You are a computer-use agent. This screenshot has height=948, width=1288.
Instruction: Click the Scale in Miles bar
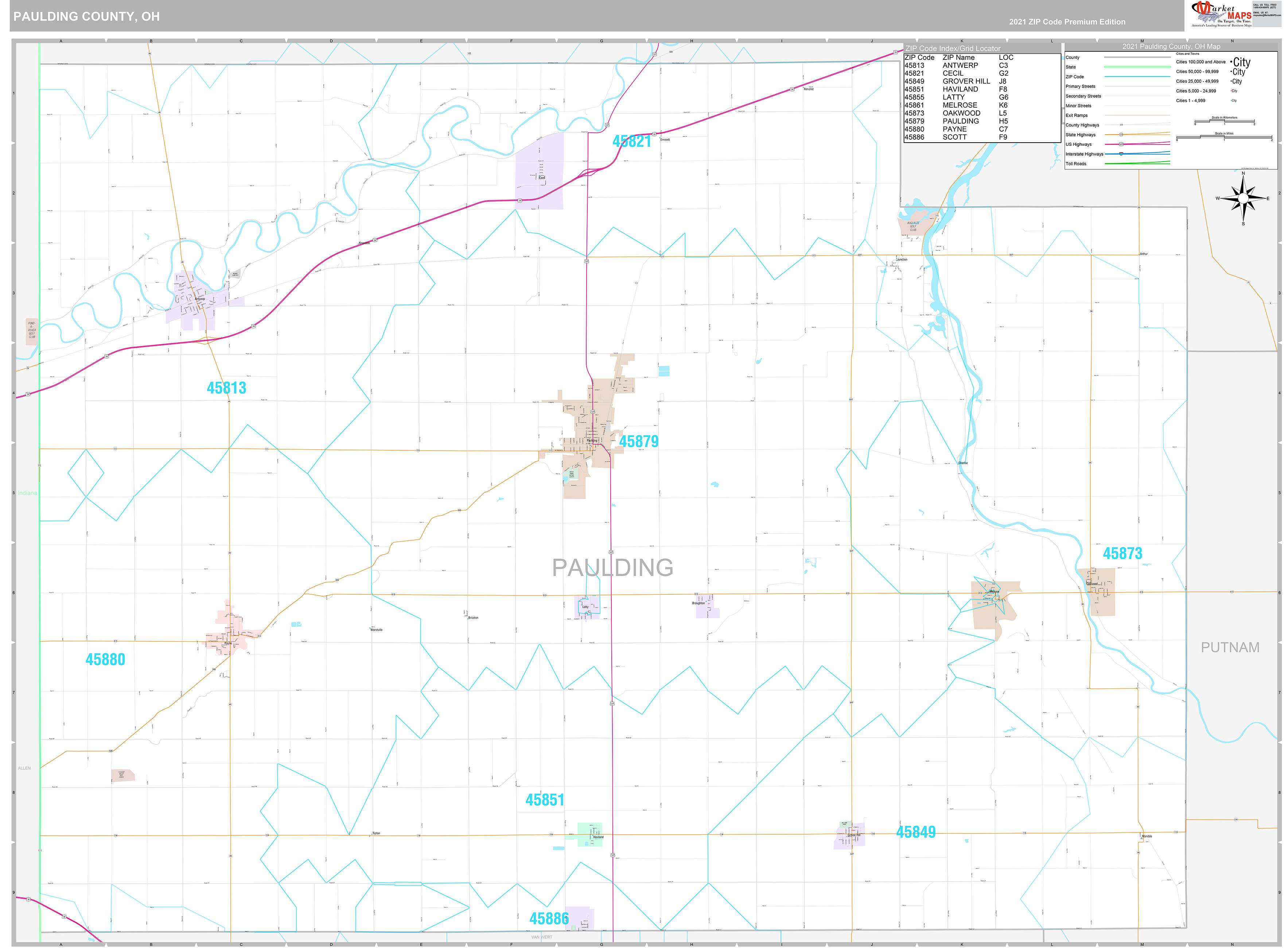1224,138
